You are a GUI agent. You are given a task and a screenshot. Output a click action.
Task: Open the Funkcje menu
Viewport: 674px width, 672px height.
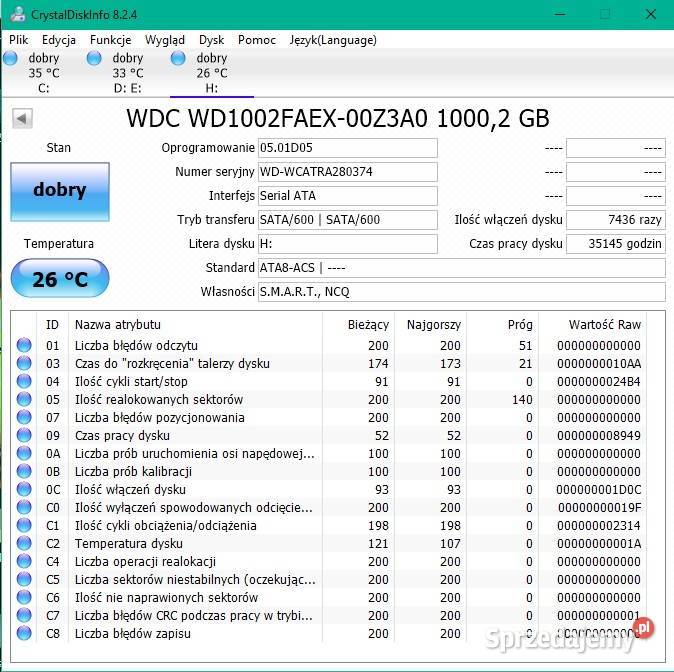[110, 40]
